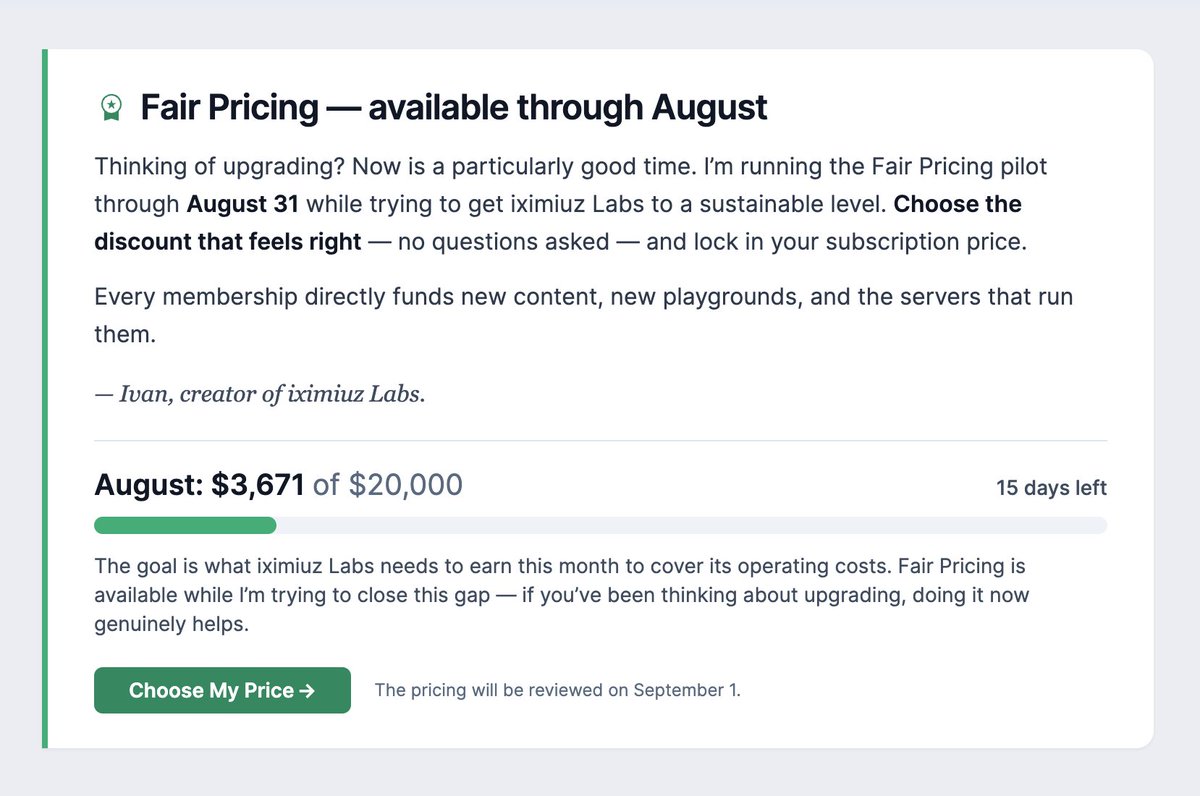Click the green filled portion of progress bar
Screen dimensions: 1200x796
coord(185,525)
